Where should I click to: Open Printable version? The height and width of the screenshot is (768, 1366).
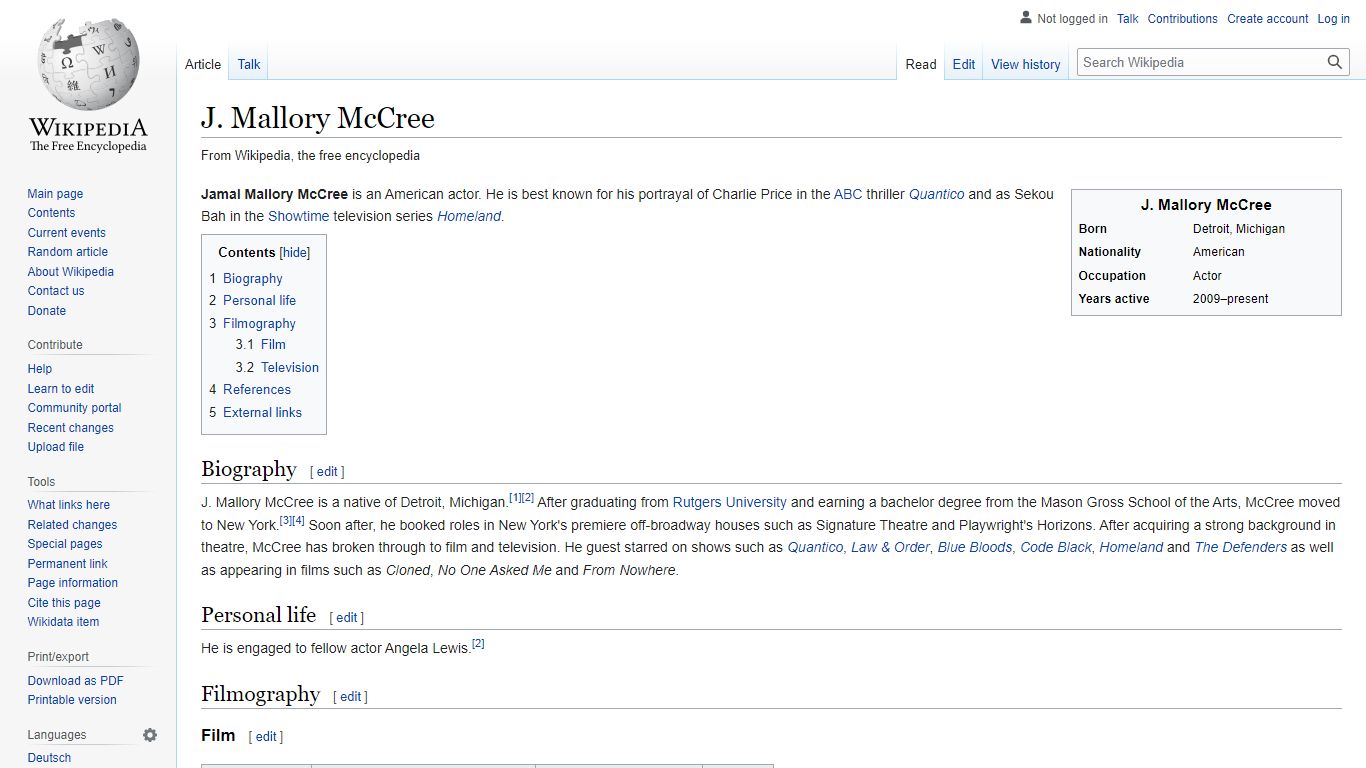coord(72,700)
